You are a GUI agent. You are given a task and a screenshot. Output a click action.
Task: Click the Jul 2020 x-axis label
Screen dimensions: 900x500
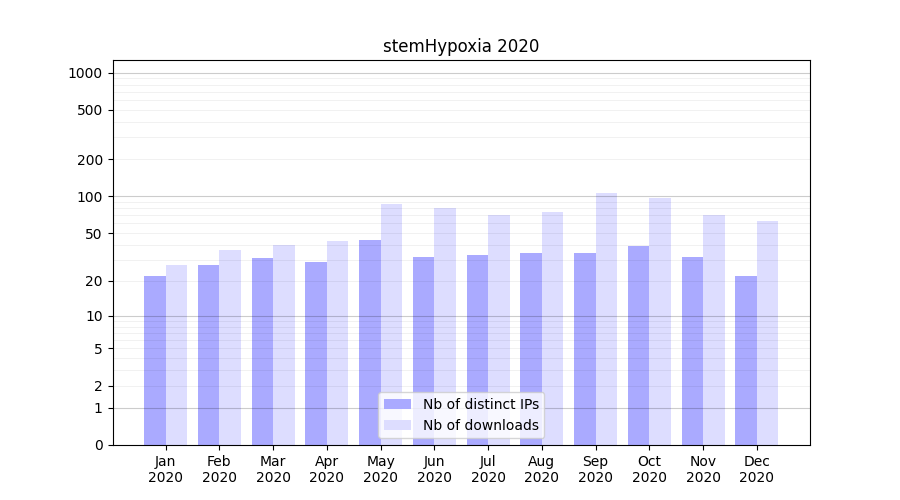click(x=488, y=469)
